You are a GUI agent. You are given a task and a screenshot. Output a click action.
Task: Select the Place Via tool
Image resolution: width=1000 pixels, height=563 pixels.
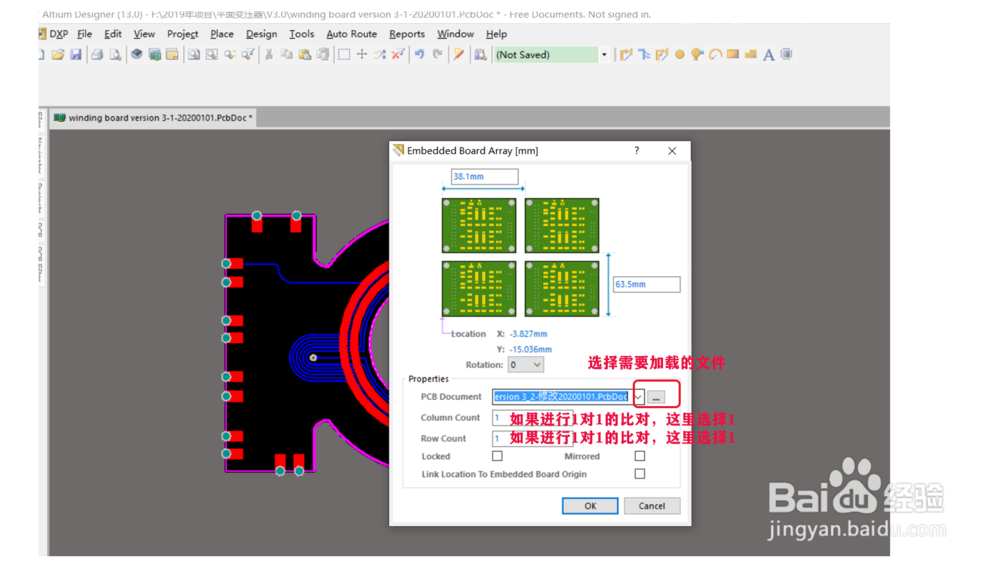pos(697,55)
